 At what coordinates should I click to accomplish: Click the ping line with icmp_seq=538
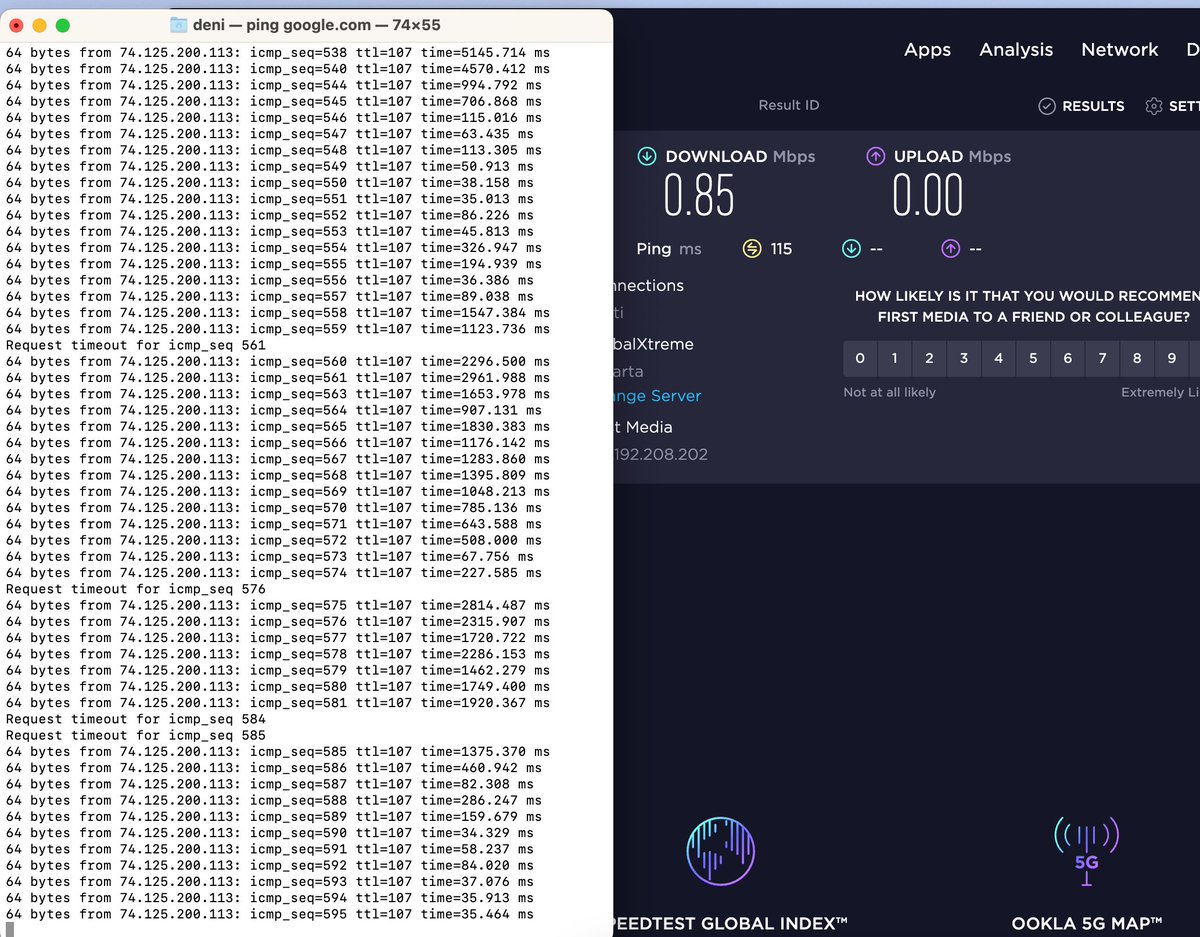click(278, 53)
